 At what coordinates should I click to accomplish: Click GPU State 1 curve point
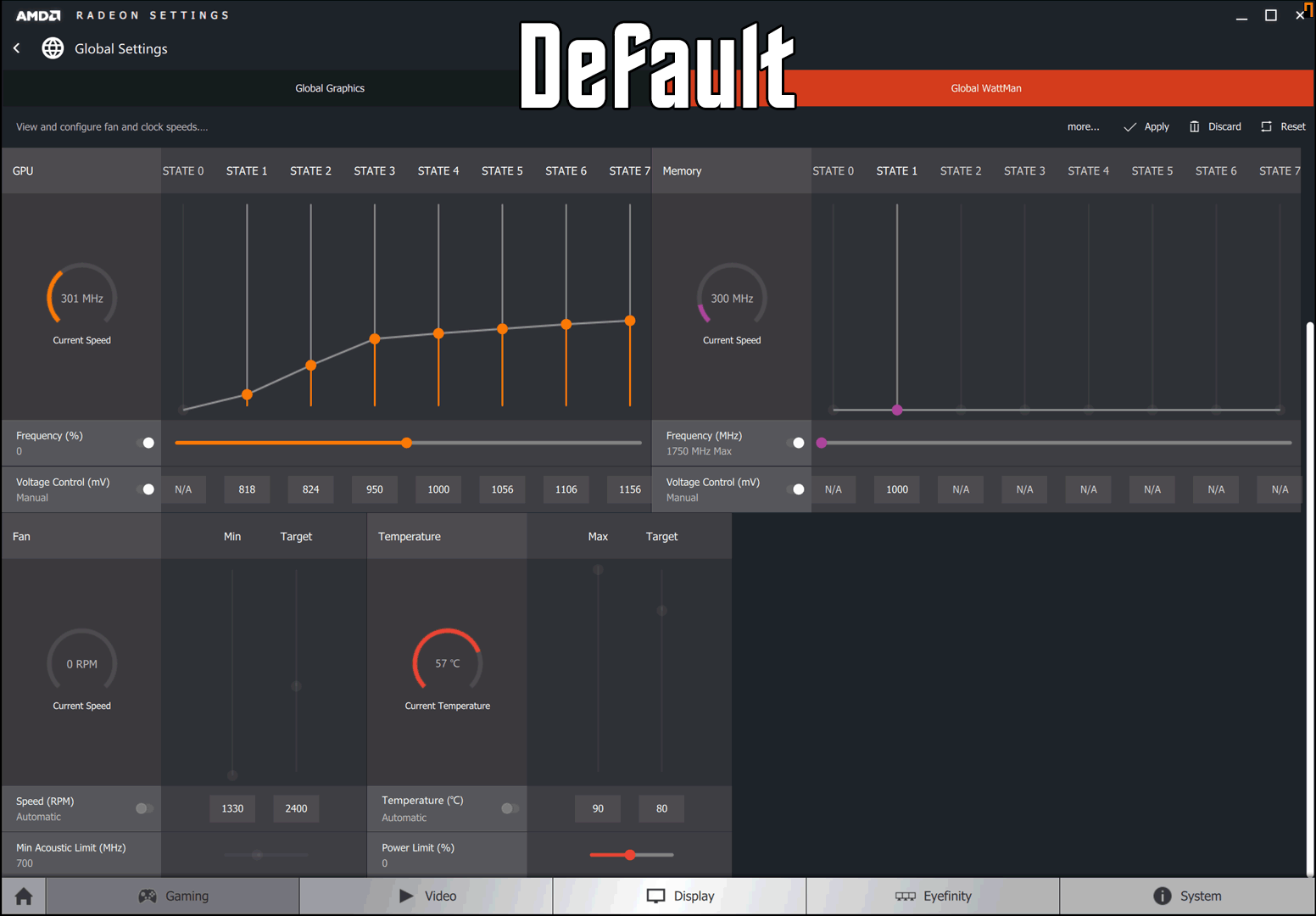(x=247, y=394)
